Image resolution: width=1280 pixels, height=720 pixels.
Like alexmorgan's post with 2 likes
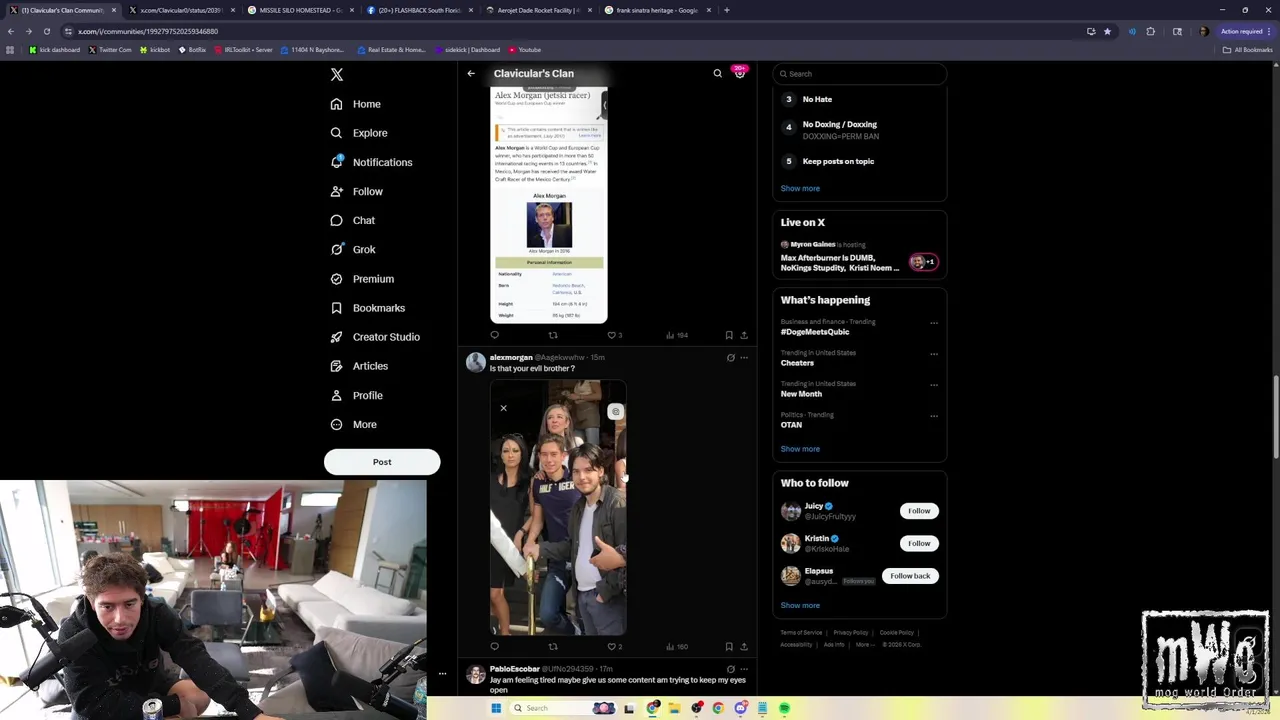click(x=614, y=646)
